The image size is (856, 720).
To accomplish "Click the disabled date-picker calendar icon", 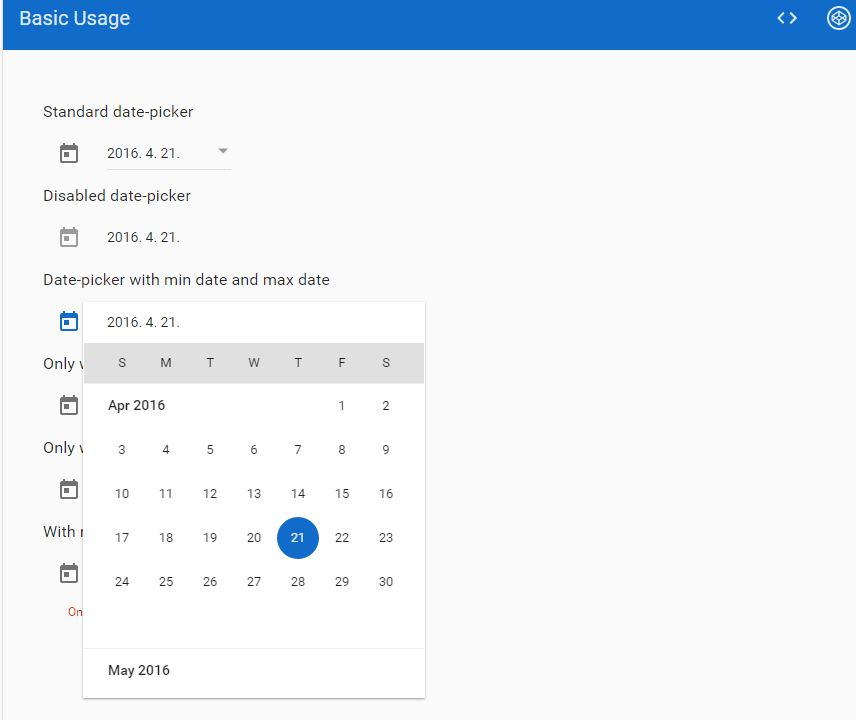I will point(68,237).
